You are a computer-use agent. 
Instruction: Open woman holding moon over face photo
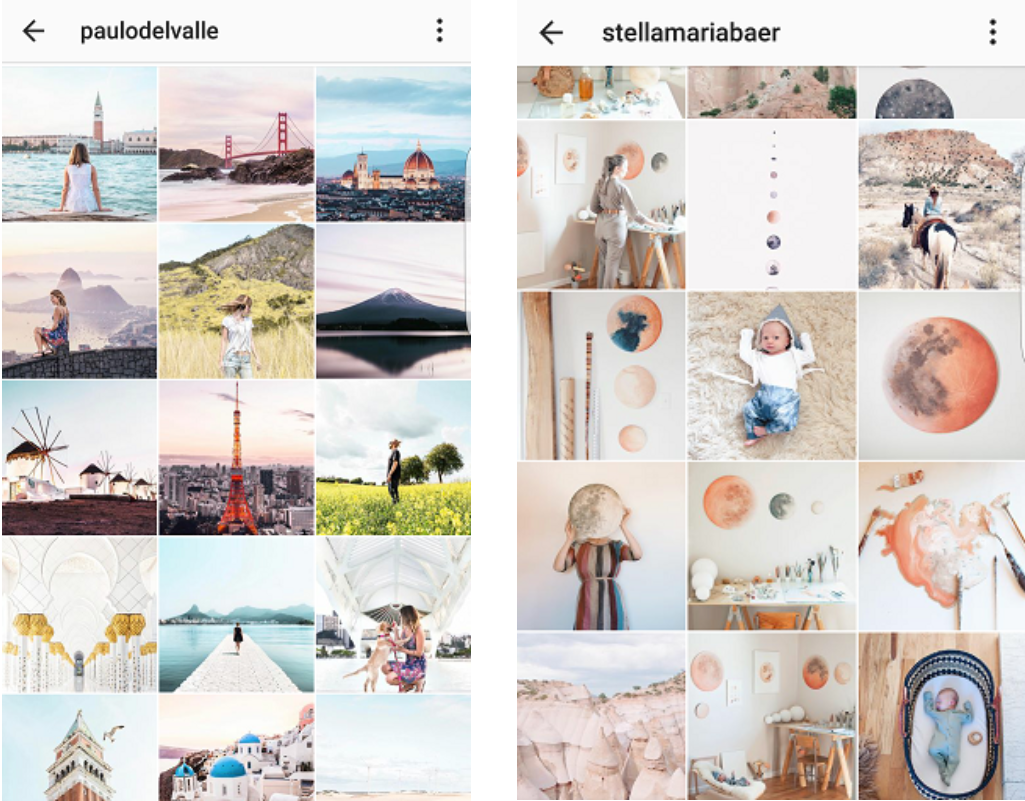pos(601,546)
